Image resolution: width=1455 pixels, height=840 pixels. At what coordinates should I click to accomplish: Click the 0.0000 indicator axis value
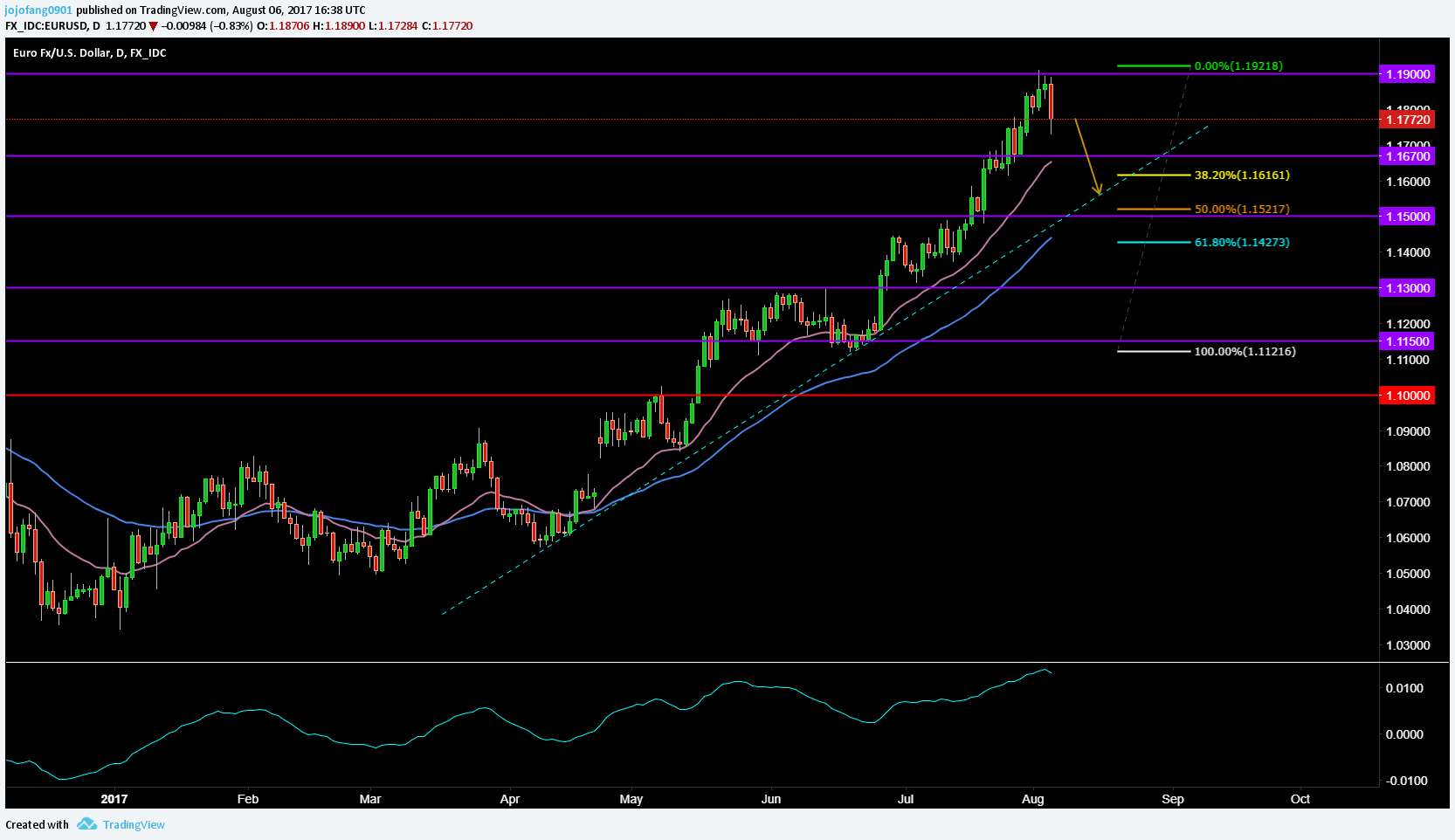1404,735
